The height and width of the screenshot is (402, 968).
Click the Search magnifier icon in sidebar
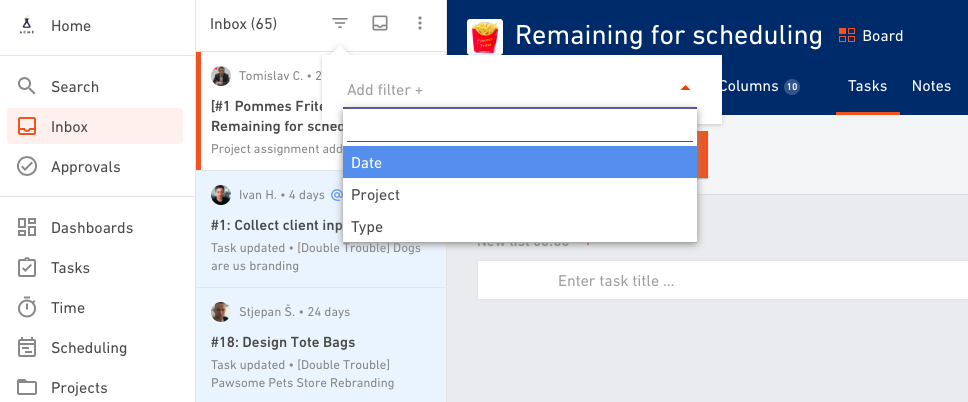pos(27,86)
